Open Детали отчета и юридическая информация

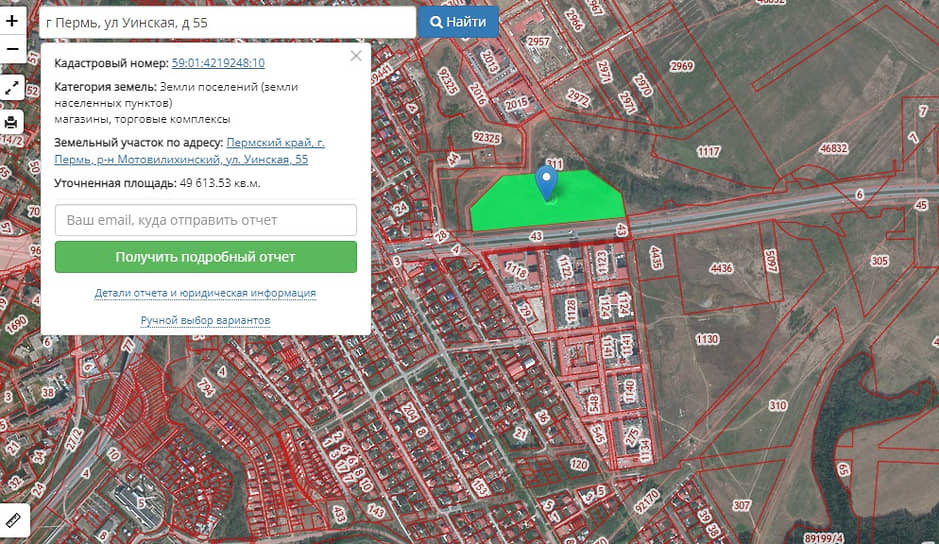205,293
